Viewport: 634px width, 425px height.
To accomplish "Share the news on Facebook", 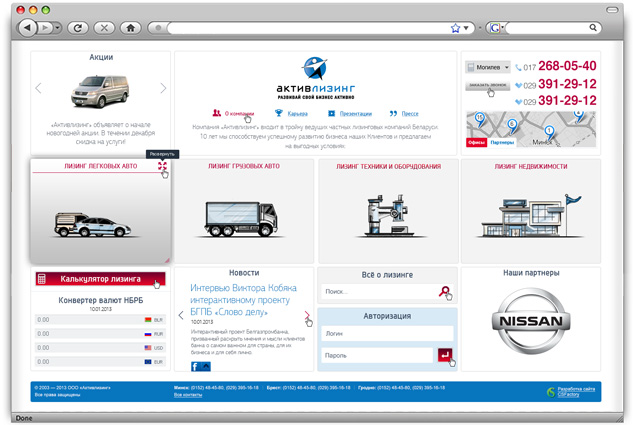I will [195, 366].
